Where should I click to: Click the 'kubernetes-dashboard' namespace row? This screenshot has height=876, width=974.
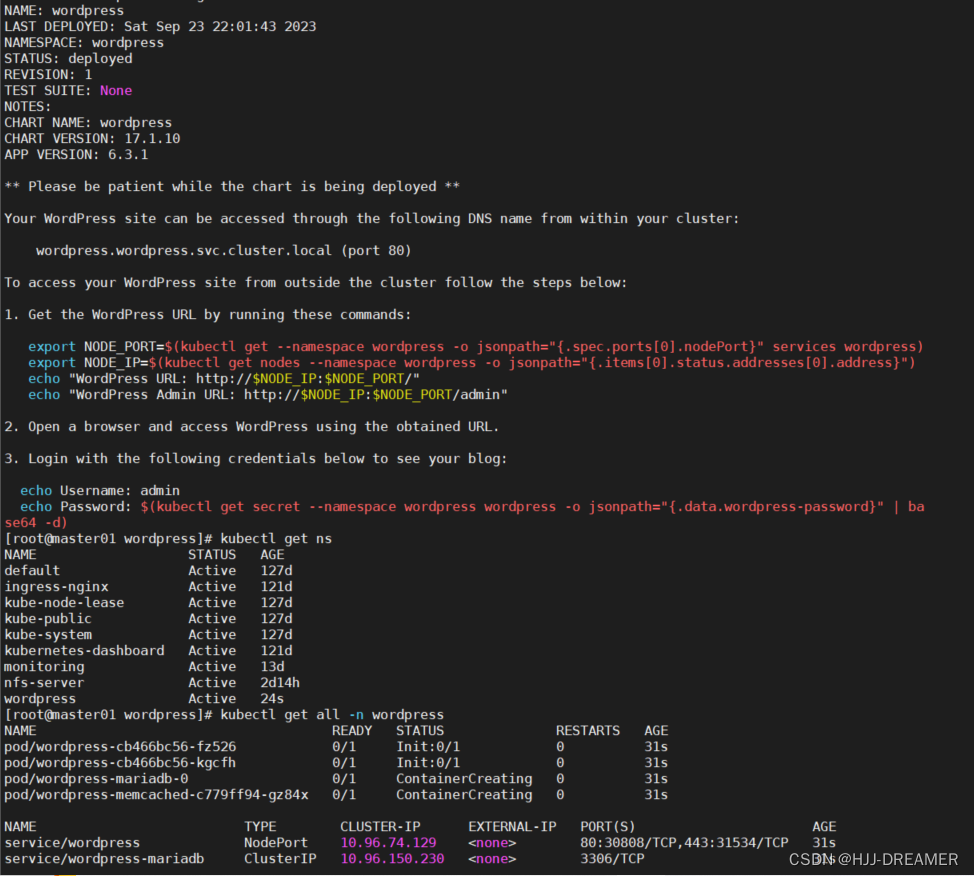[x=148, y=651]
